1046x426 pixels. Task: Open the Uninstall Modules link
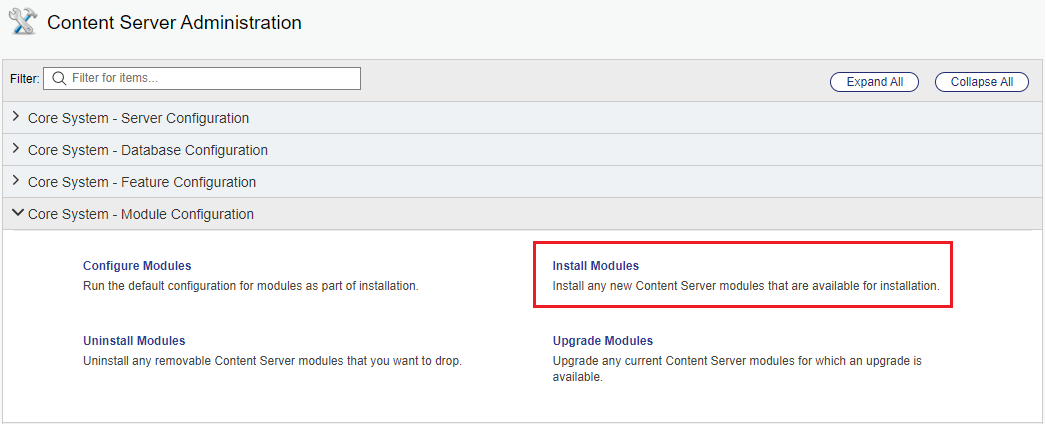point(134,341)
